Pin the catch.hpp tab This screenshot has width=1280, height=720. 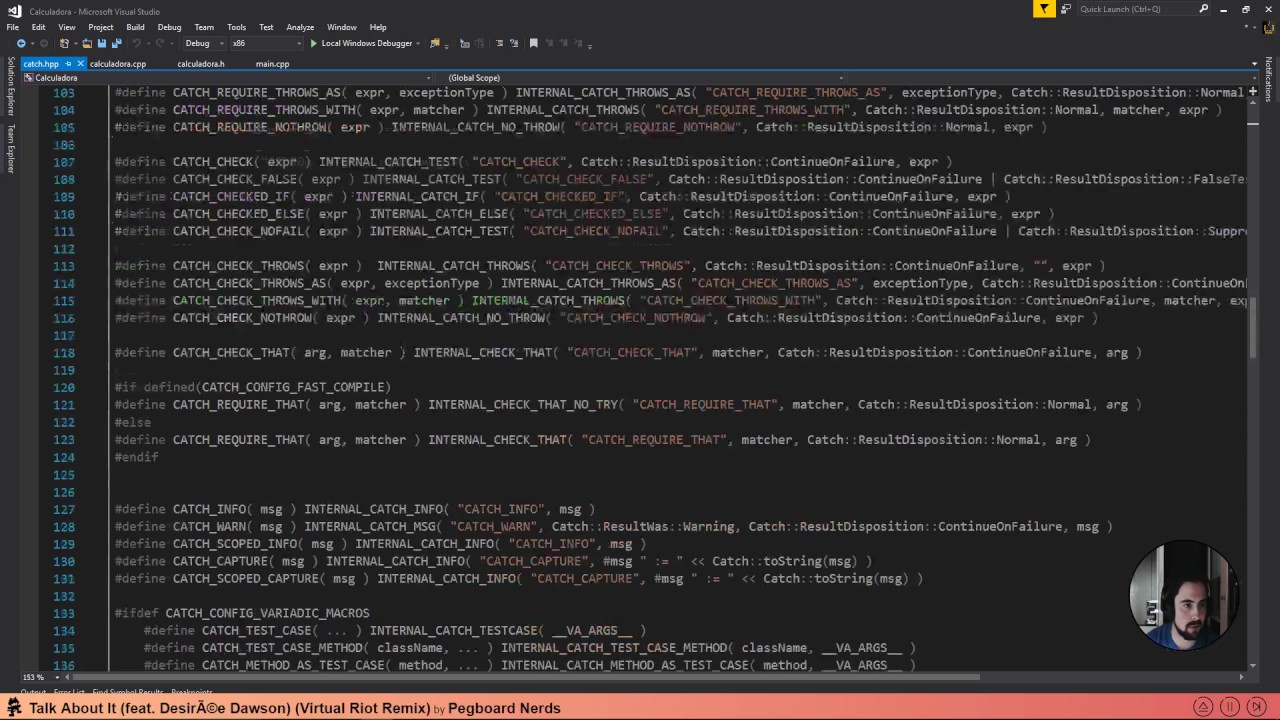[x=68, y=64]
